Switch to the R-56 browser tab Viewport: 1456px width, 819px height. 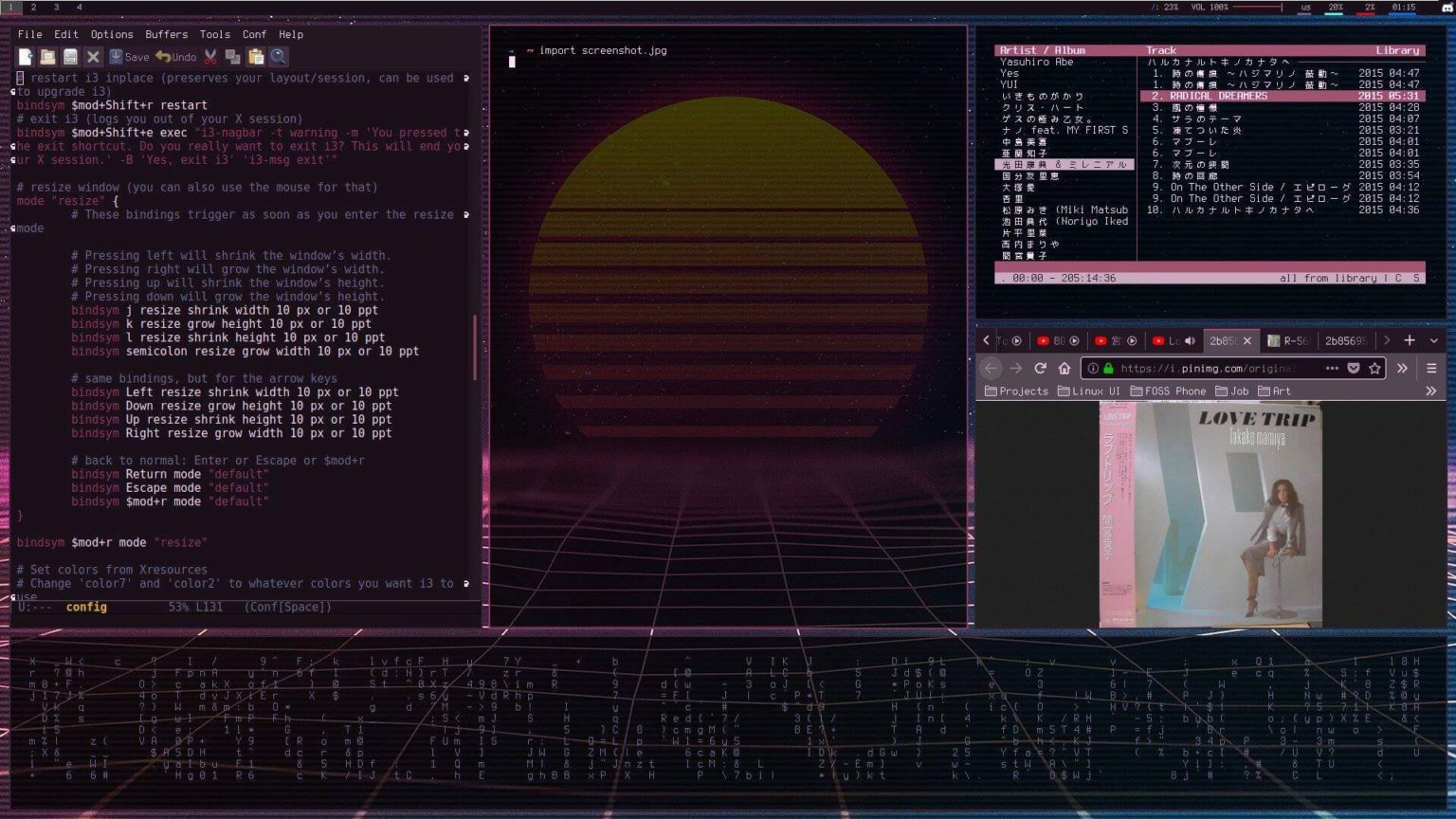pyautogui.click(x=1287, y=340)
